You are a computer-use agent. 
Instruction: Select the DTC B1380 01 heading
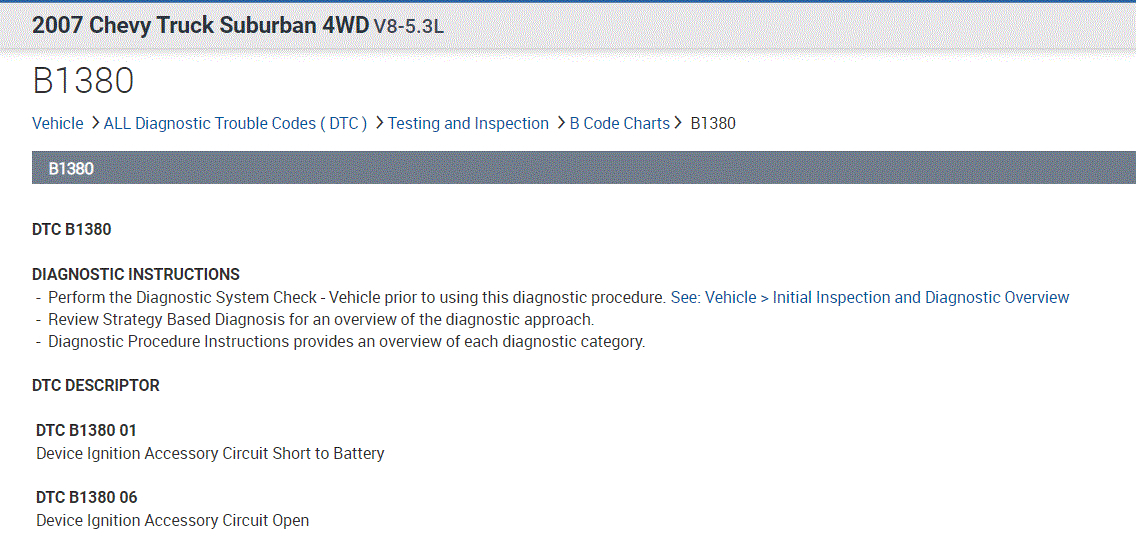pyautogui.click(x=86, y=431)
